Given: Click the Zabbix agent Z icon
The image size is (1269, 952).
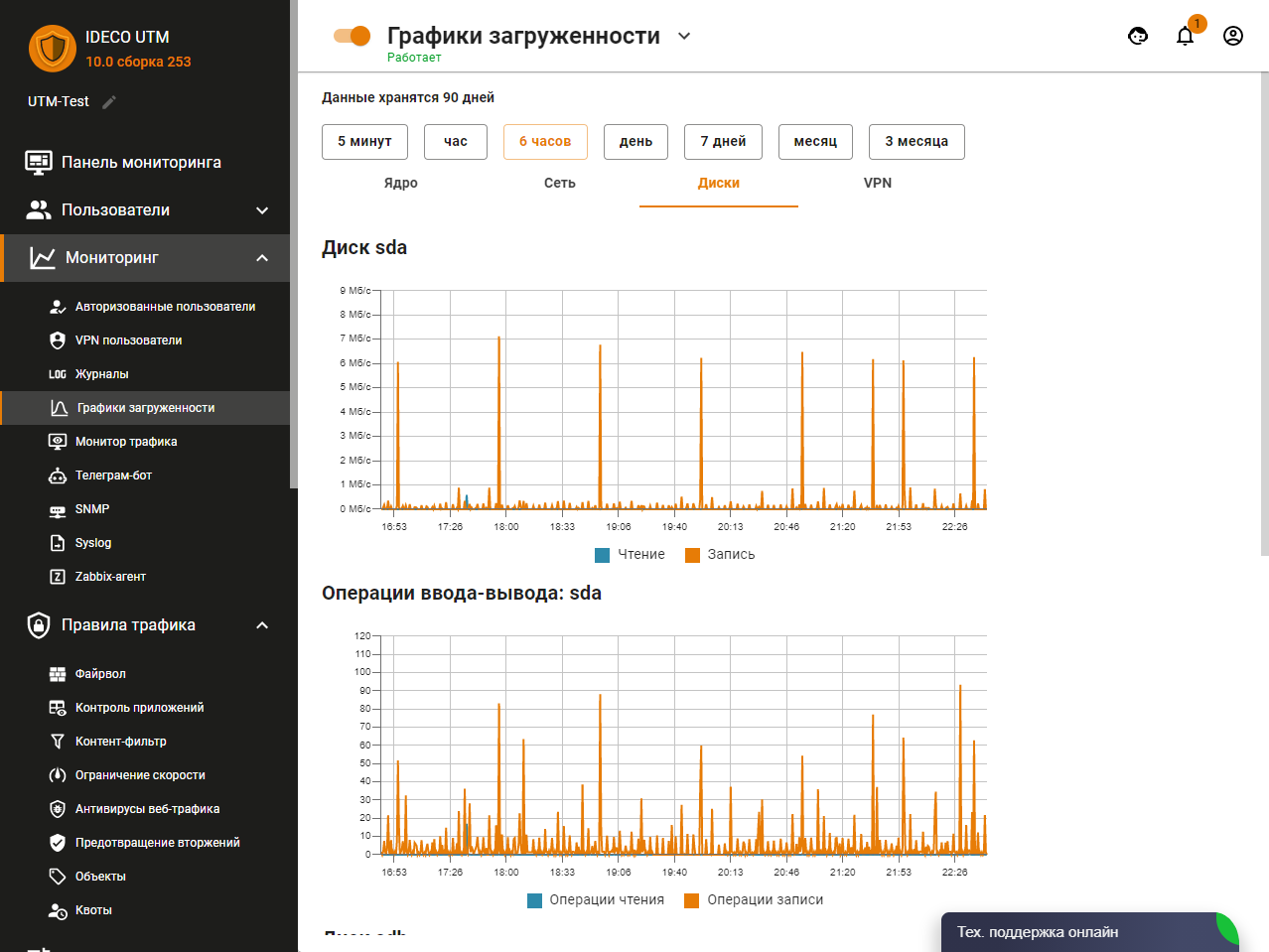Looking at the screenshot, I should pyautogui.click(x=58, y=577).
